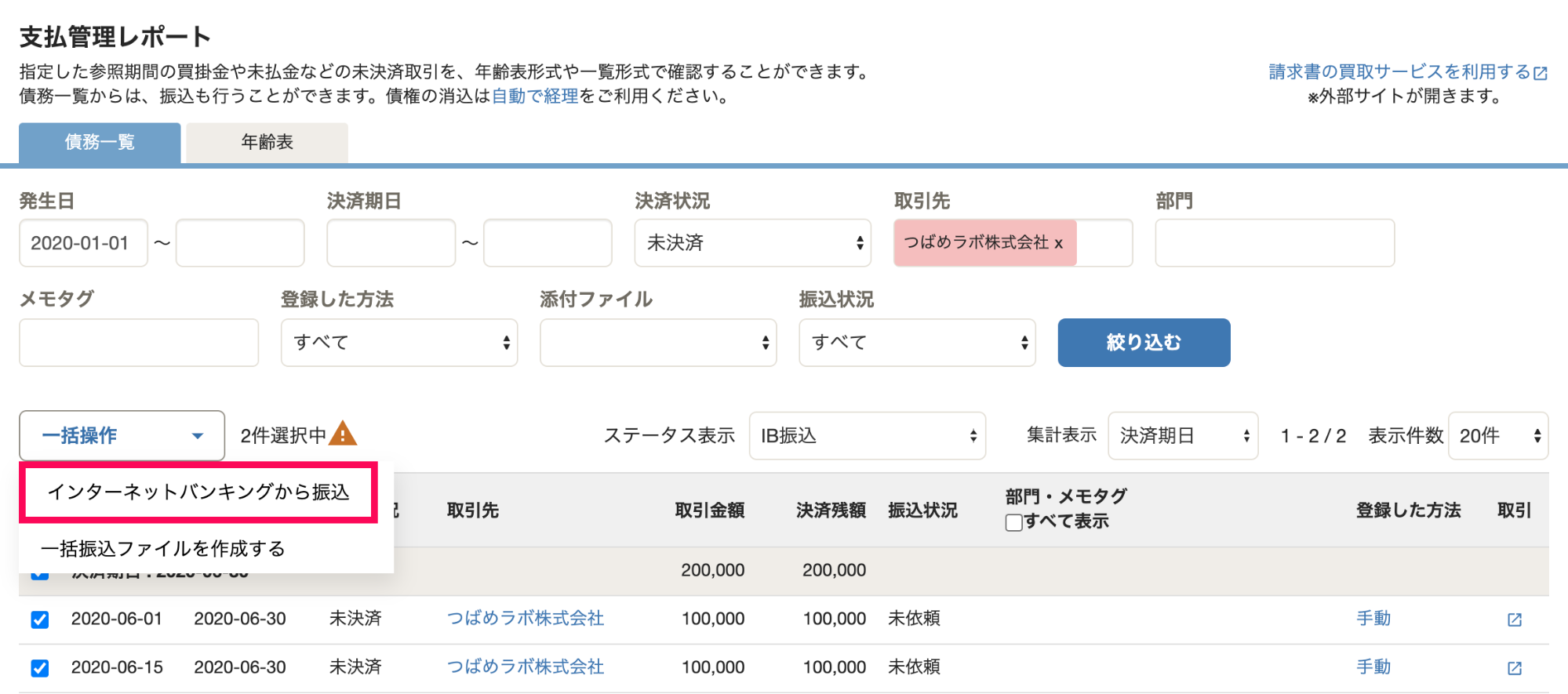Open つばめラボ株式会社 link in the 2020-06-15 row
The width and height of the screenshot is (1568, 694).
click(526, 667)
